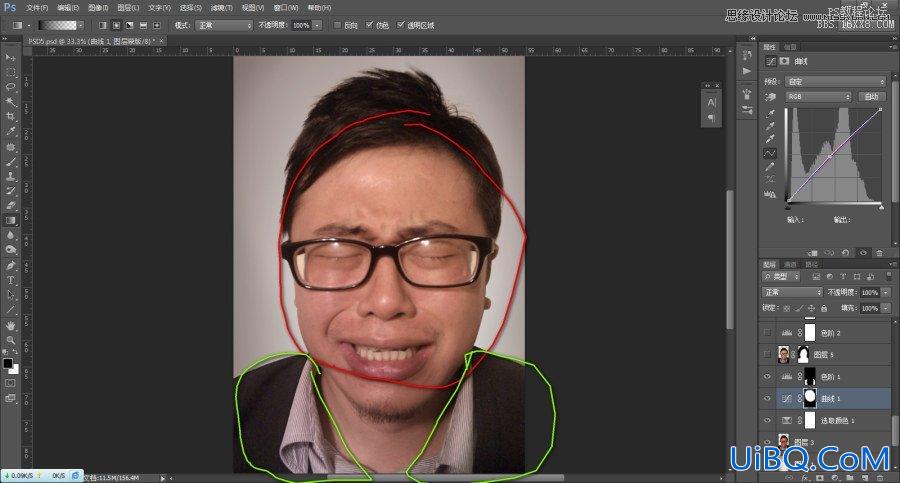900x483 pixels.
Task: Choose linear gradient style in options bar
Action: tap(103, 25)
